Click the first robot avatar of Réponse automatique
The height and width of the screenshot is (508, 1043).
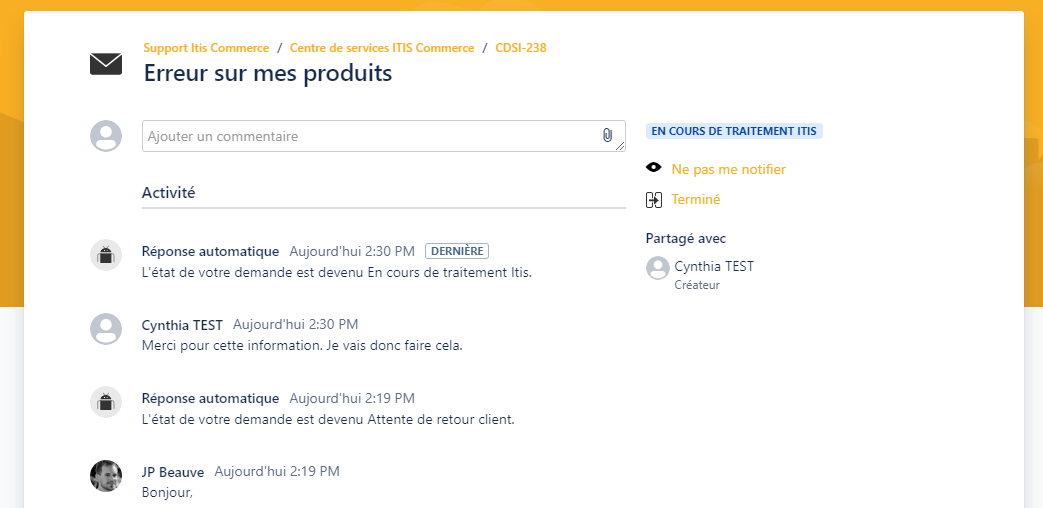[x=106, y=255]
